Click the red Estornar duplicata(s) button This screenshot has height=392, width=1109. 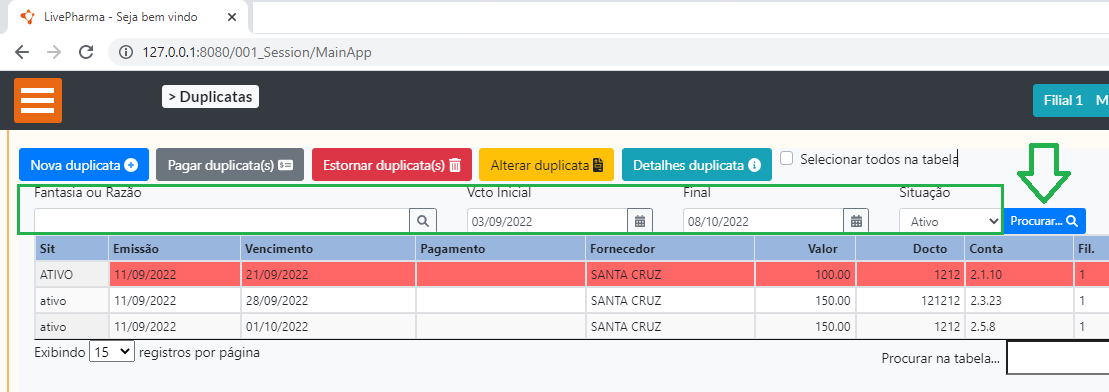pos(392,165)
